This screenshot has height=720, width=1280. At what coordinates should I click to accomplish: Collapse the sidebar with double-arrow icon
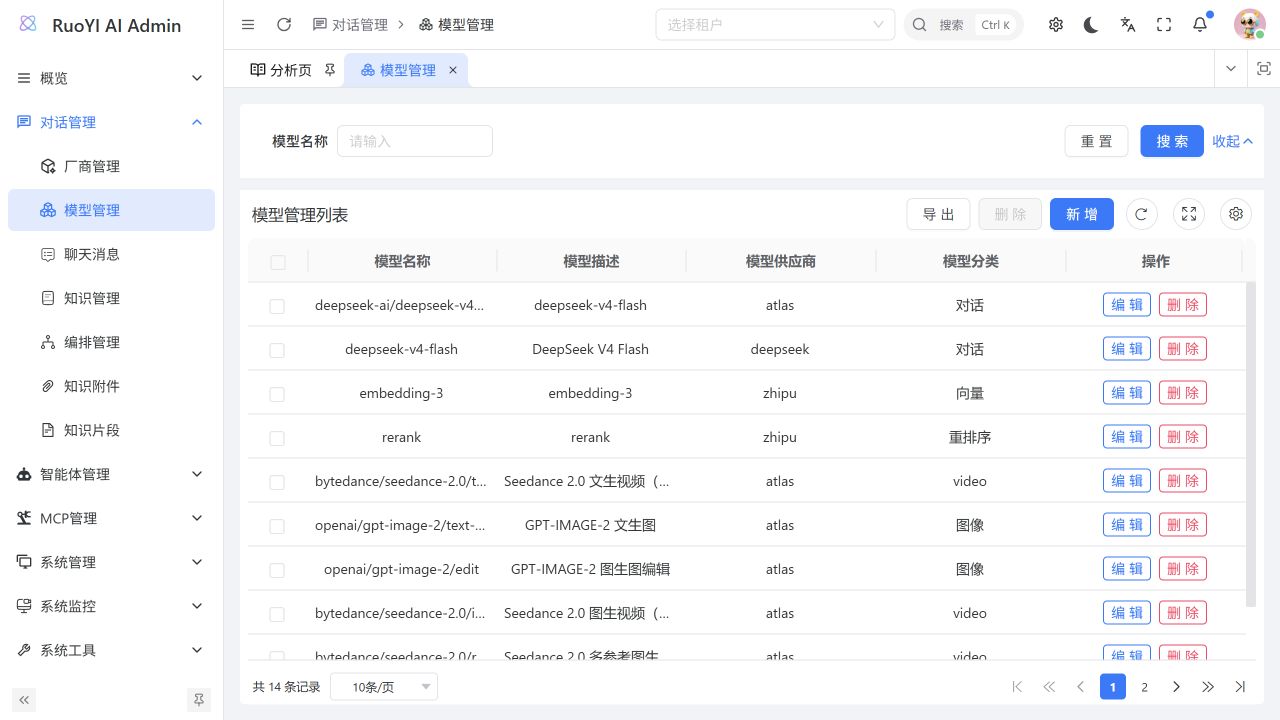pos(24,700)
